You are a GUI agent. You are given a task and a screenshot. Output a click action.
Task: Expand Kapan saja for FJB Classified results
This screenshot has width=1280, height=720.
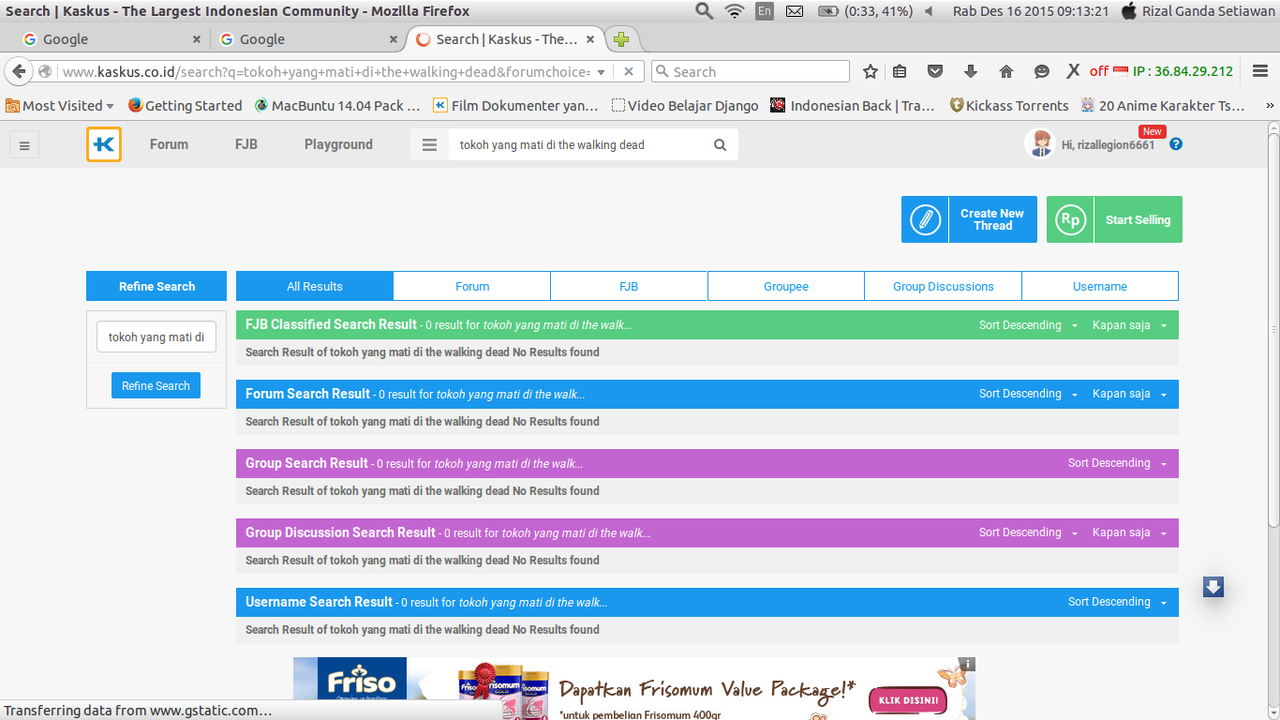pyautogui.click(x=1130, y=325)
